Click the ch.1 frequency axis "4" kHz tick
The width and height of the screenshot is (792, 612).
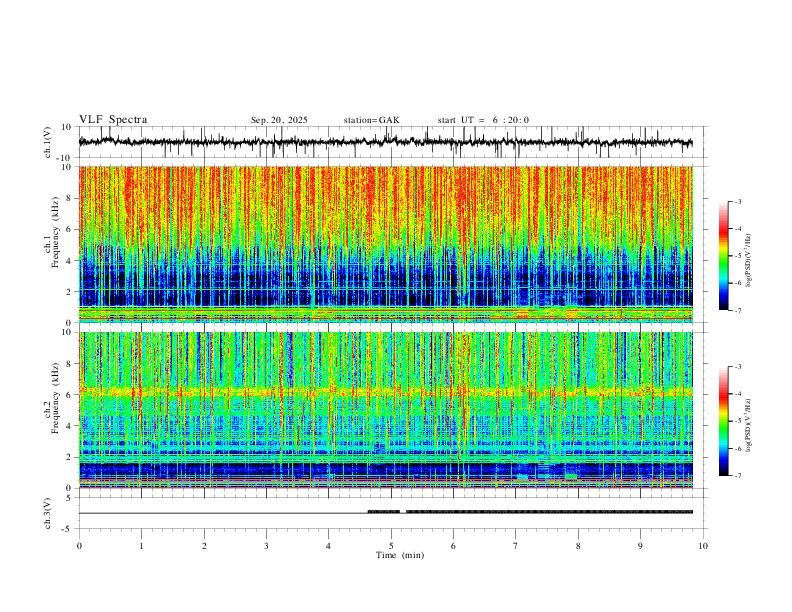point(69,261)
